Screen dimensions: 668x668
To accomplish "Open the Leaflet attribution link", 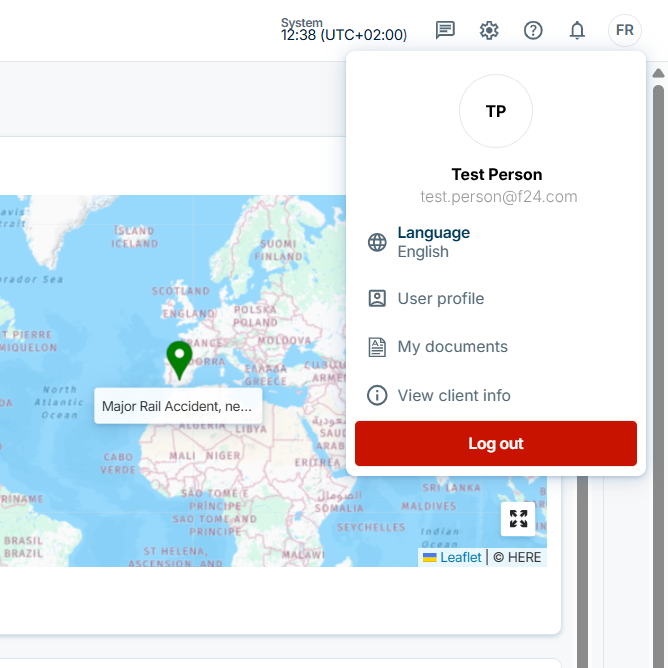I will point(461,557).
